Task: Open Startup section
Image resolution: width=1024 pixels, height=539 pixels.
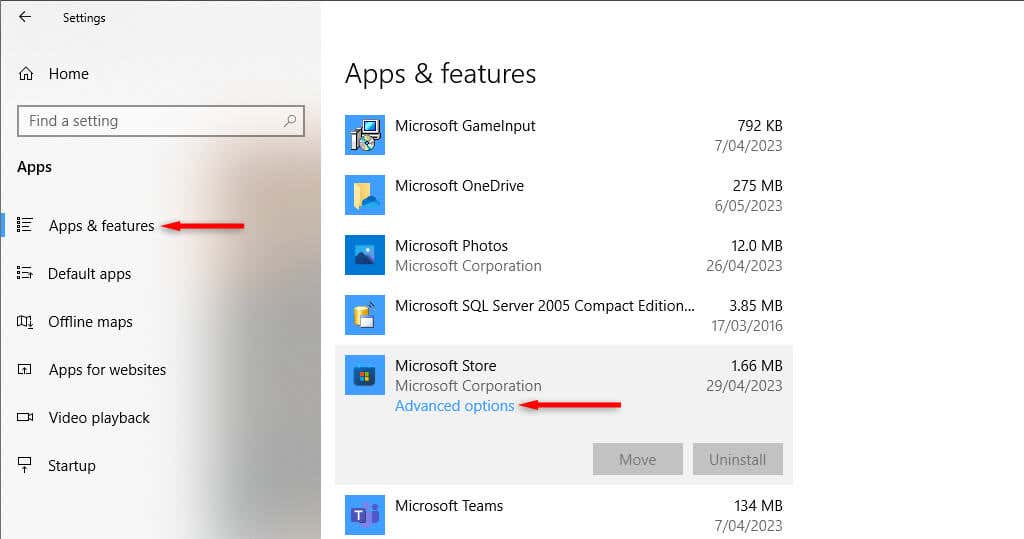Action: pos(72,466)
